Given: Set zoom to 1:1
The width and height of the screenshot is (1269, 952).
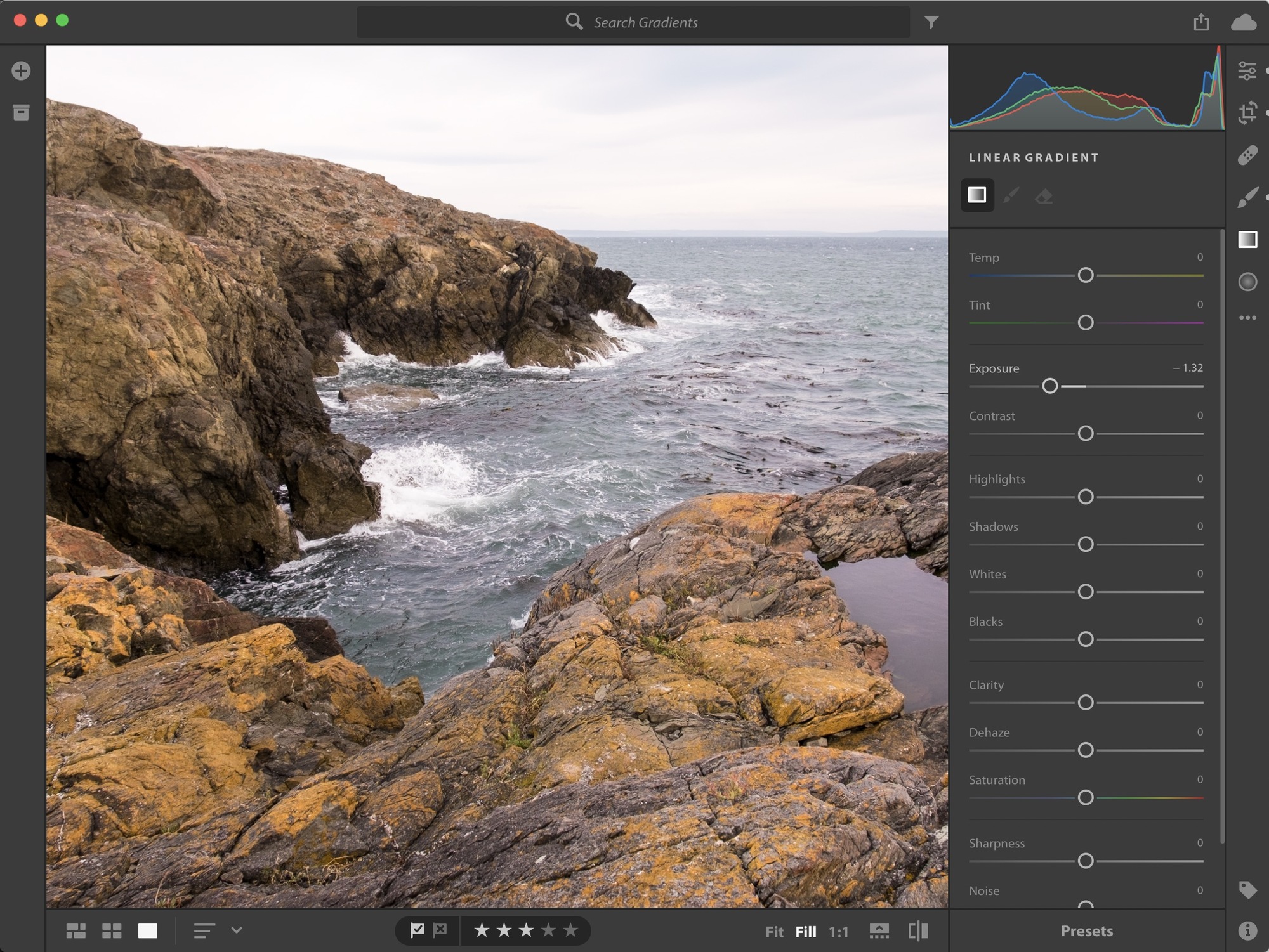Looking at the screenshot, I should click(x=838, y=931).
